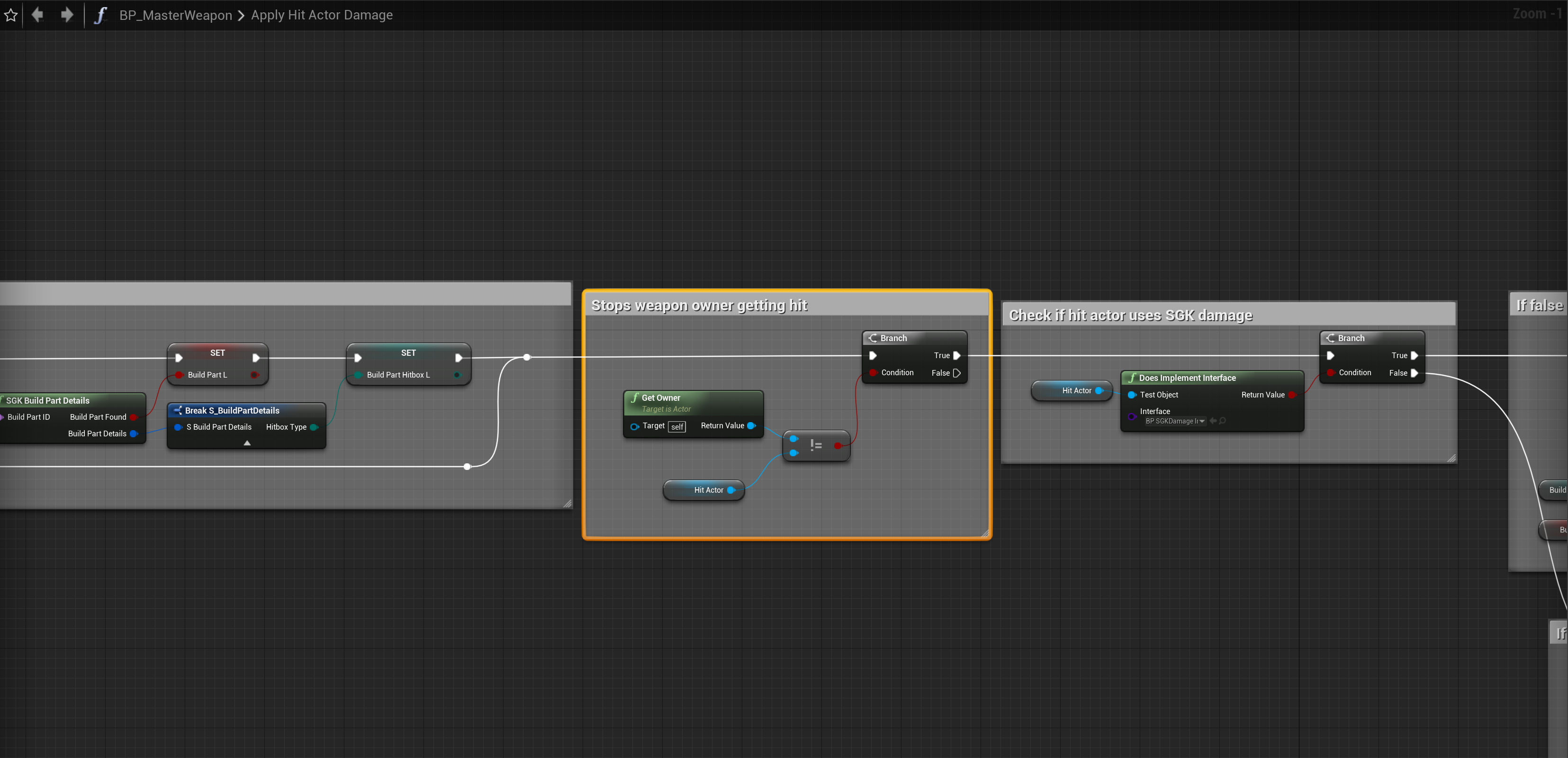Viewport: 1568px width, 758px height.
Task: Select the SET Build Part Hitbox L node
Action: point(408,353)
